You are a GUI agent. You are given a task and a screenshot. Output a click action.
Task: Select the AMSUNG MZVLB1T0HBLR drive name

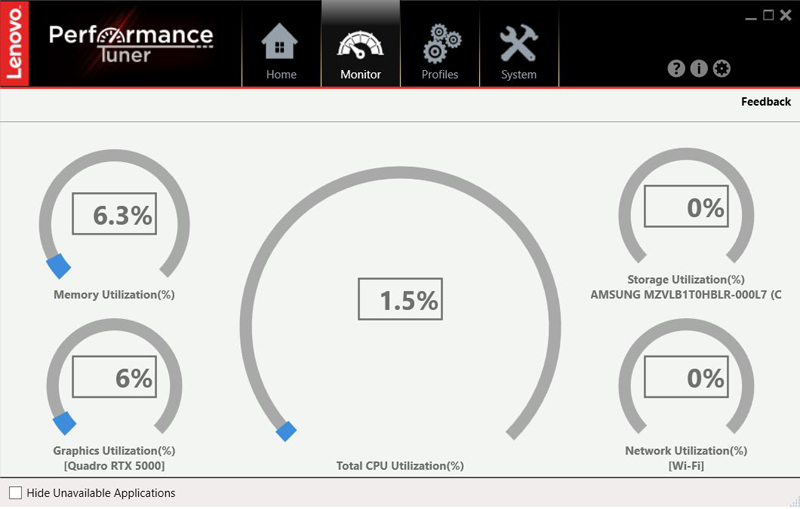[686, 295]
